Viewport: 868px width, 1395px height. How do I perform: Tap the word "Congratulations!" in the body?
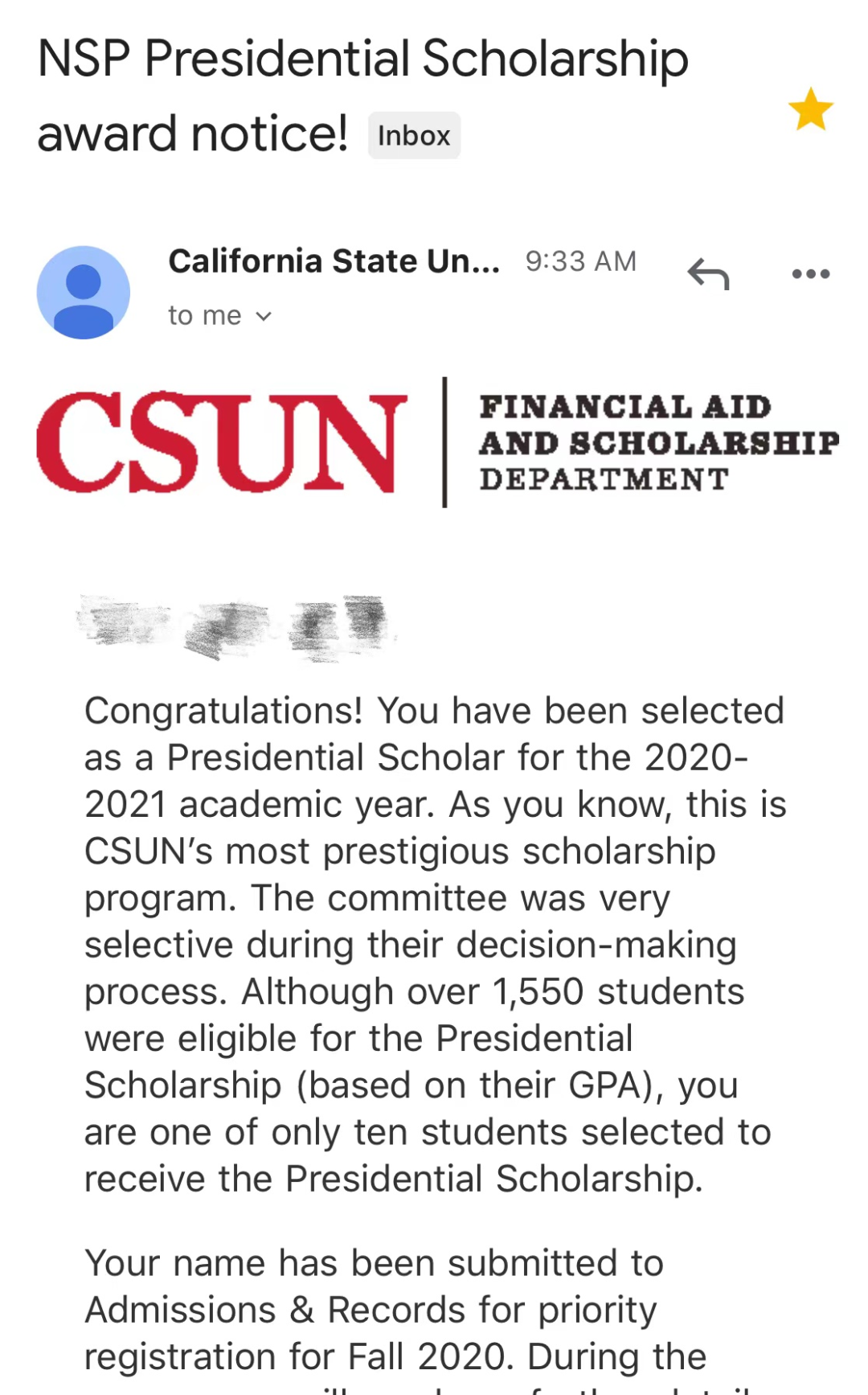point(223,711)
